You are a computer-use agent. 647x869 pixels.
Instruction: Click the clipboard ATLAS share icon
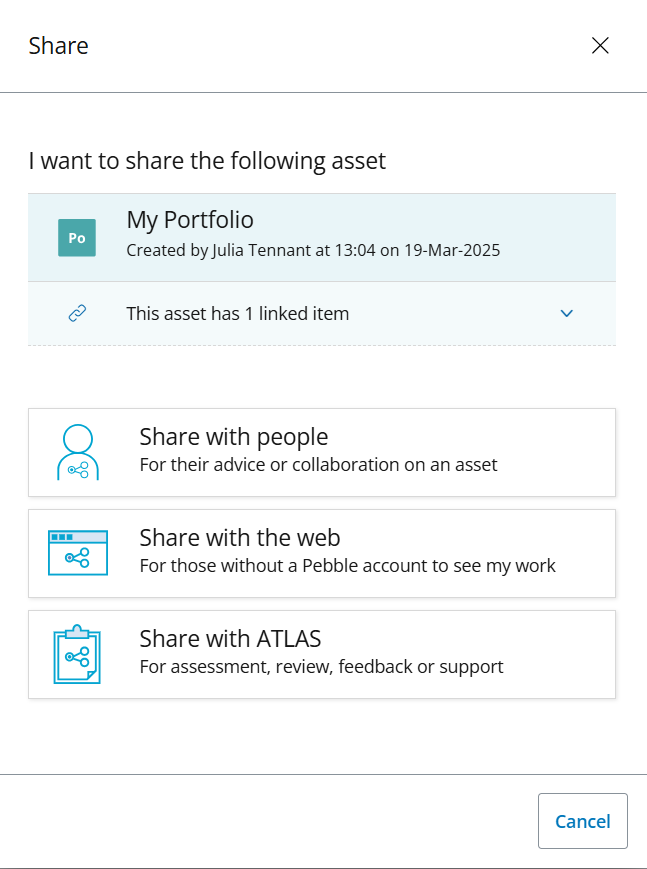coord(77,654)
